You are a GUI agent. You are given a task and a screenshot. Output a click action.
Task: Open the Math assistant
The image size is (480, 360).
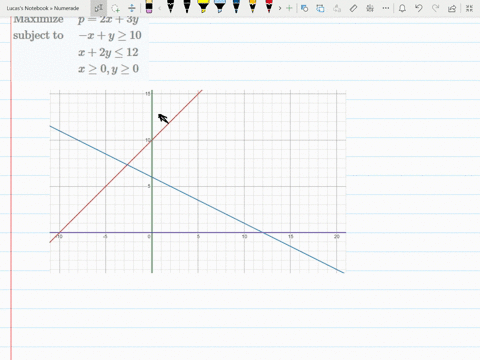(370, 8)
